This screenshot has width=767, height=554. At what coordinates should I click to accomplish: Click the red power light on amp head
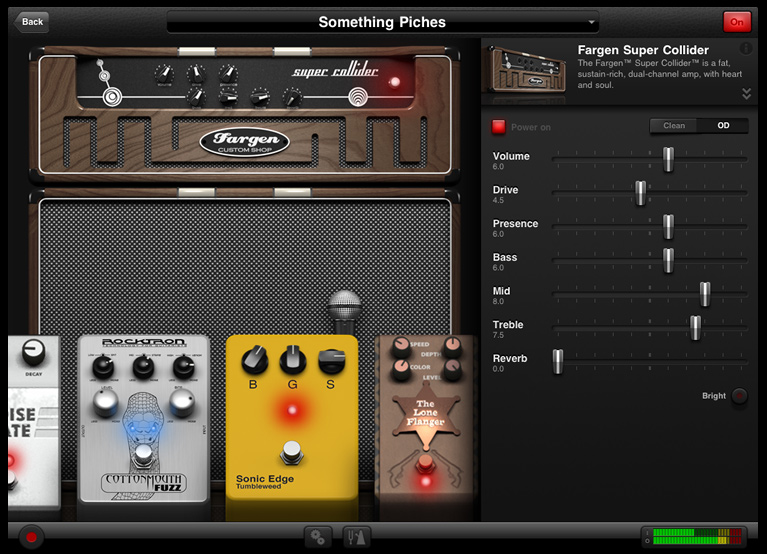[x=395, y=82]
